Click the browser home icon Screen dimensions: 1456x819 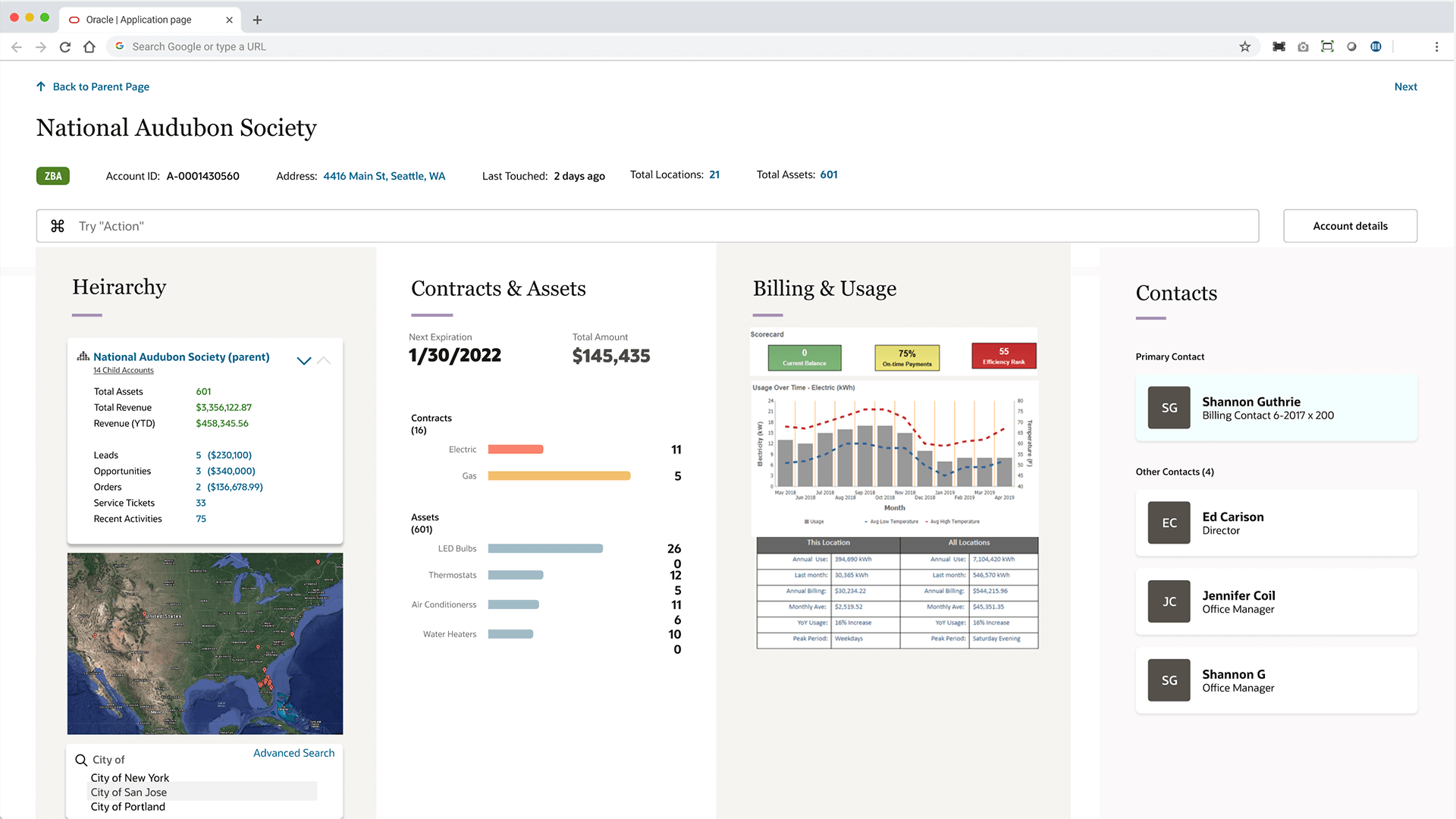(x=89, y=46)
